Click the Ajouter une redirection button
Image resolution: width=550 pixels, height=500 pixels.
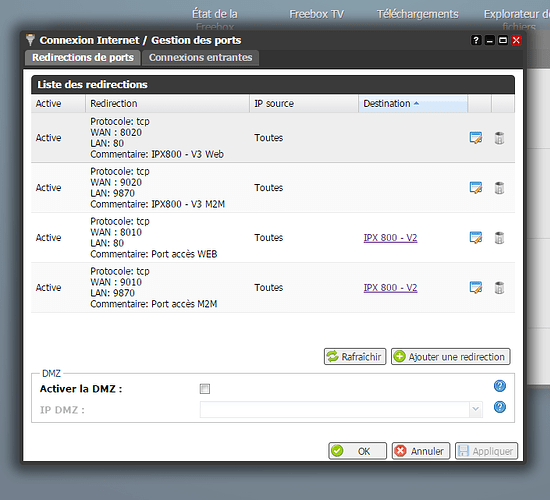click(450, 356)
